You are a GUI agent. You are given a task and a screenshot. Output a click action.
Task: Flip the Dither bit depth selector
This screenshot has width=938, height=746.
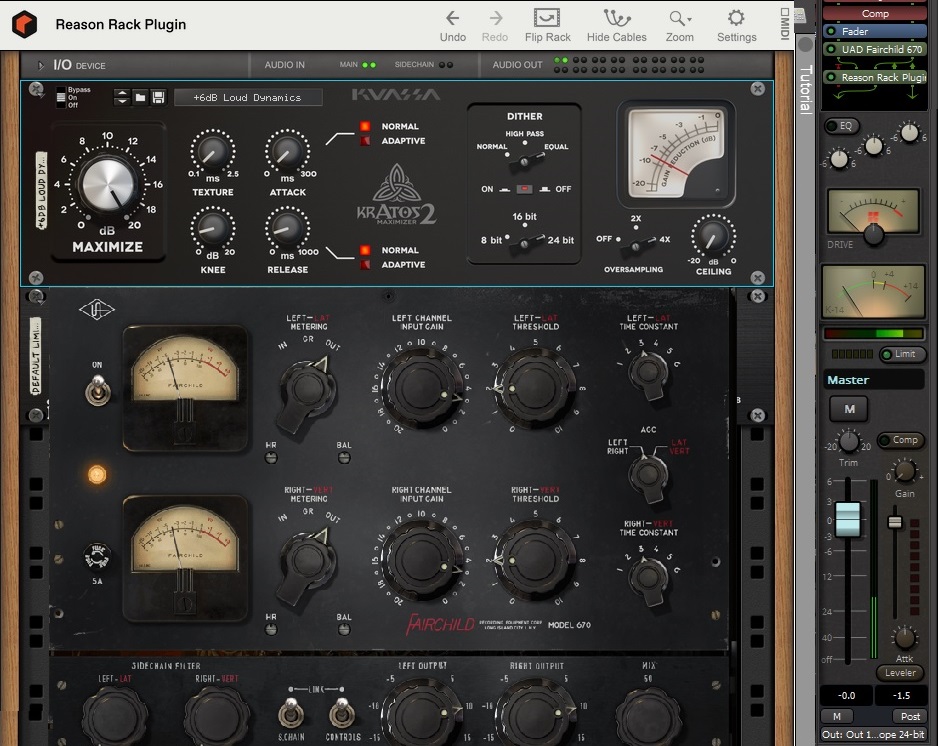point(525,242)
